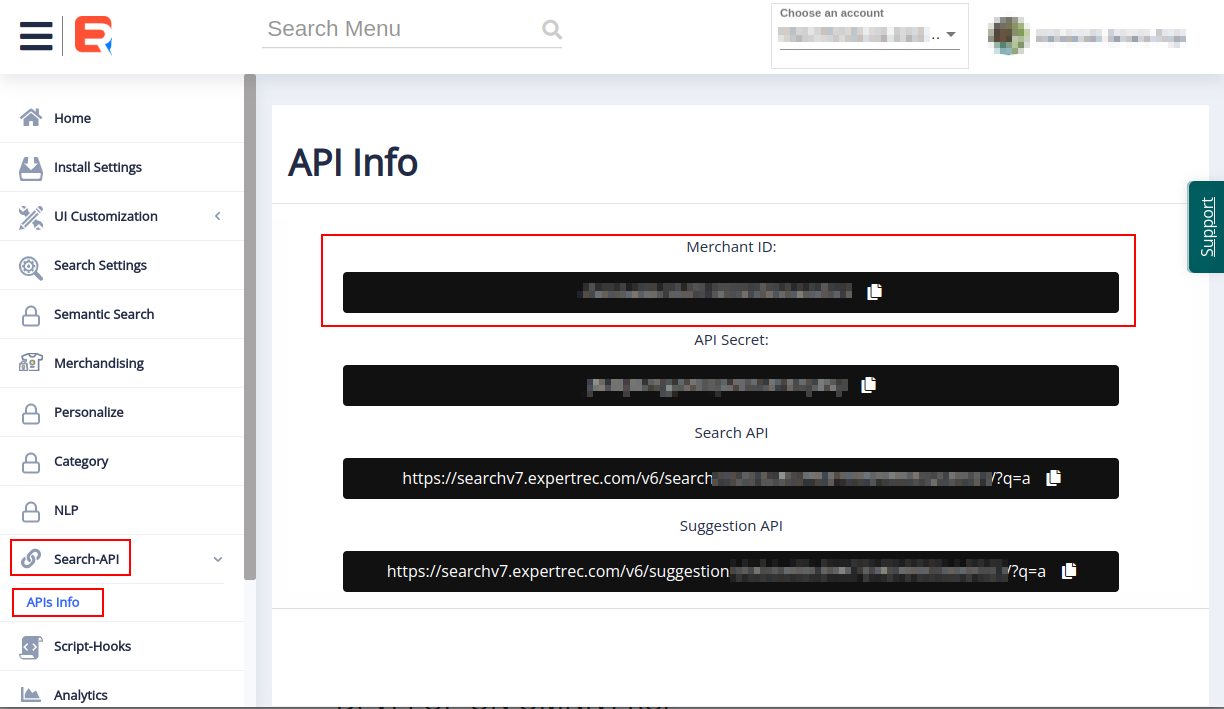Collapse the Search-API section
Viewport: 1224px width, 709px height.
(x=218, y=559)
